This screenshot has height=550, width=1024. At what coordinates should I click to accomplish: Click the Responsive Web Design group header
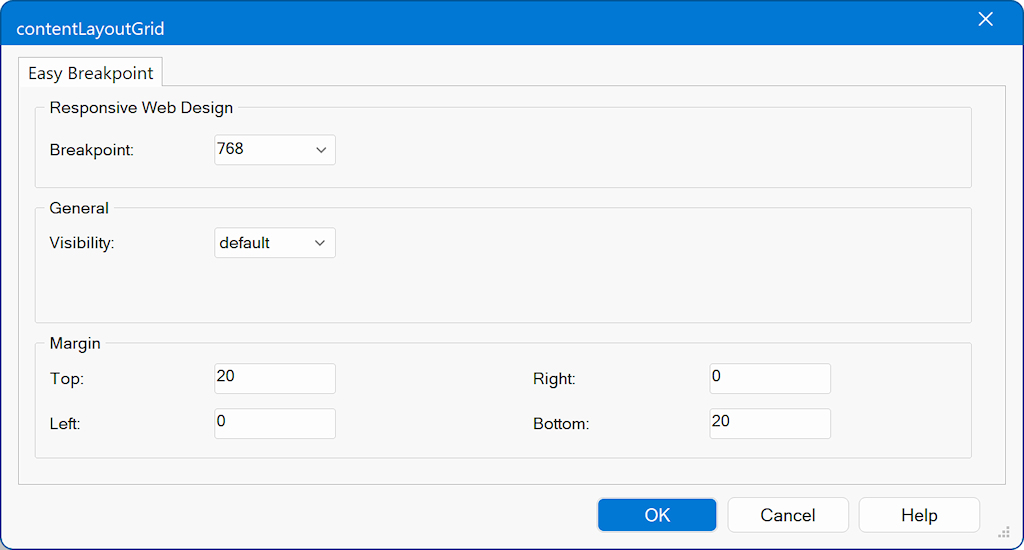click(141, 108)
